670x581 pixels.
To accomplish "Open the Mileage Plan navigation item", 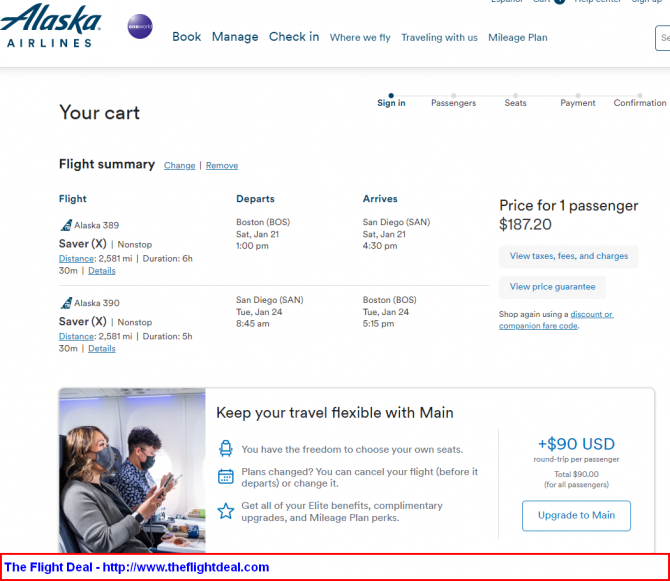I will (x=517, y=38).
